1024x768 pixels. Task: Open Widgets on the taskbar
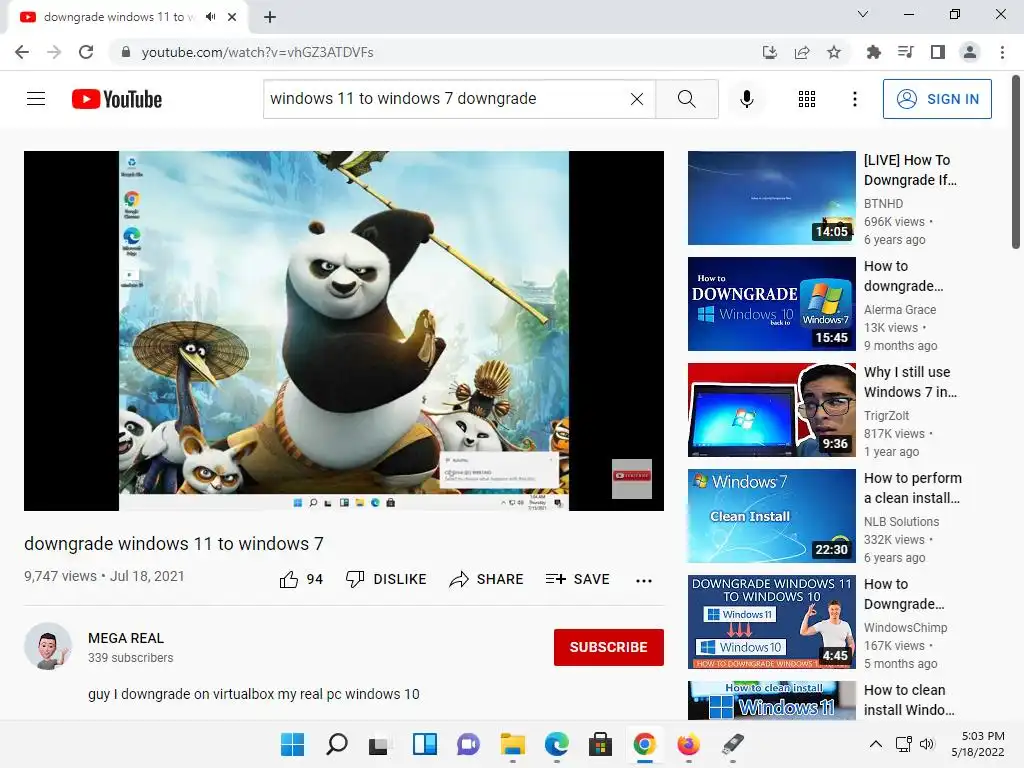(424, 744)
